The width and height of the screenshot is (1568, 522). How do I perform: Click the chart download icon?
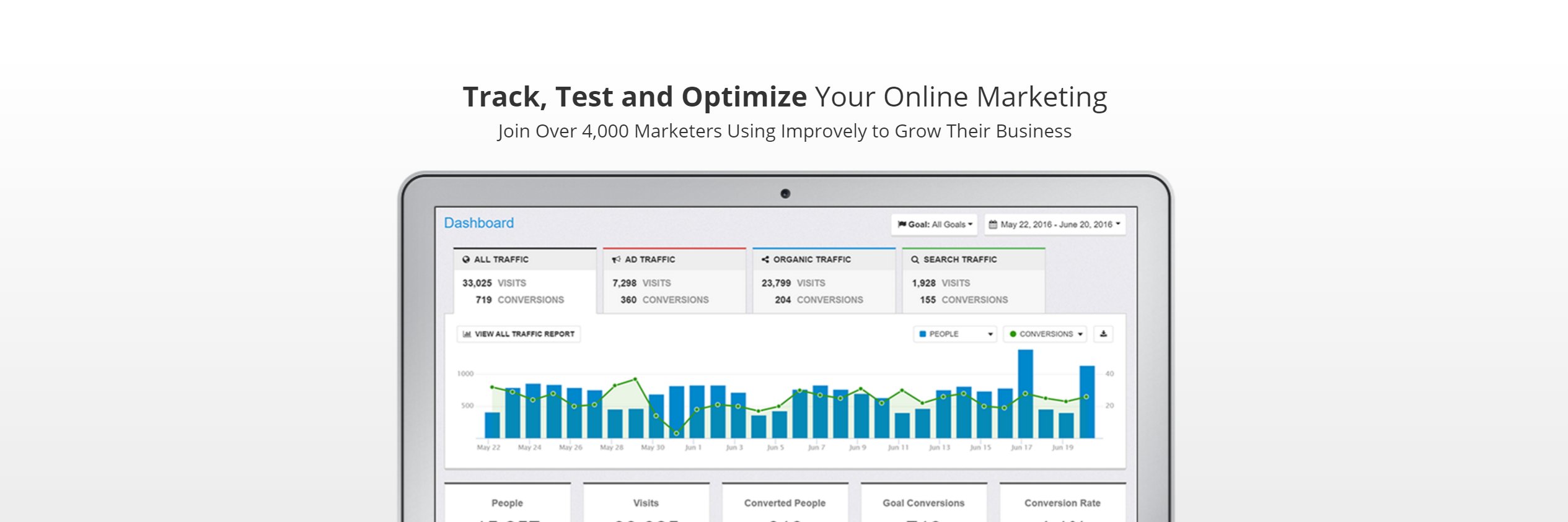pos(1103,334)
